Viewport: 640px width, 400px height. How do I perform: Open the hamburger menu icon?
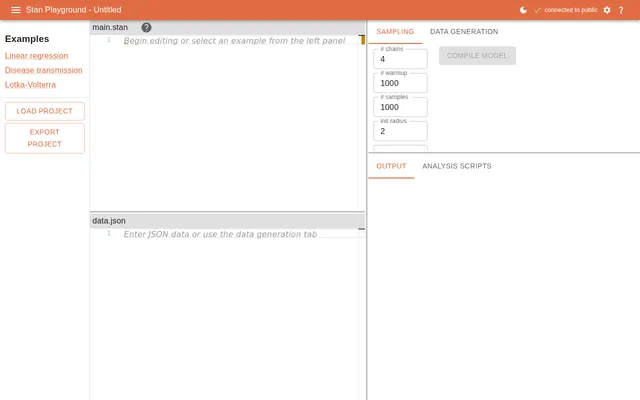click(x=16, y=10)
